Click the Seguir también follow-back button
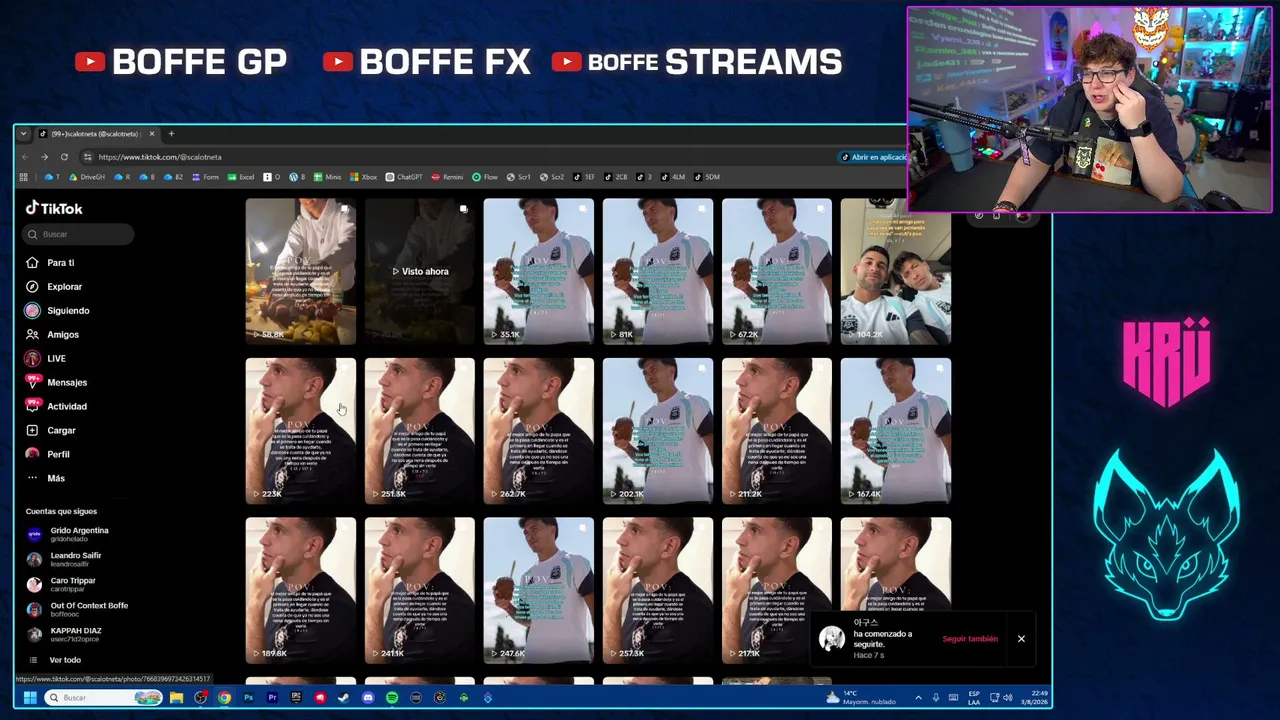The height and width of the screenshot is (720, 1280). pyautogui.click(x=970, y=639)
